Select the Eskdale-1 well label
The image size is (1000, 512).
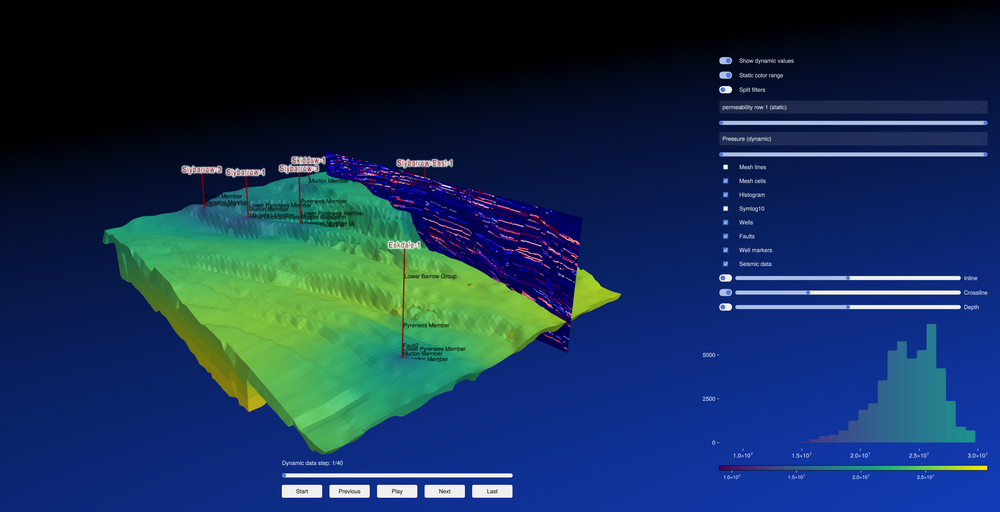(x=404, y=245)
